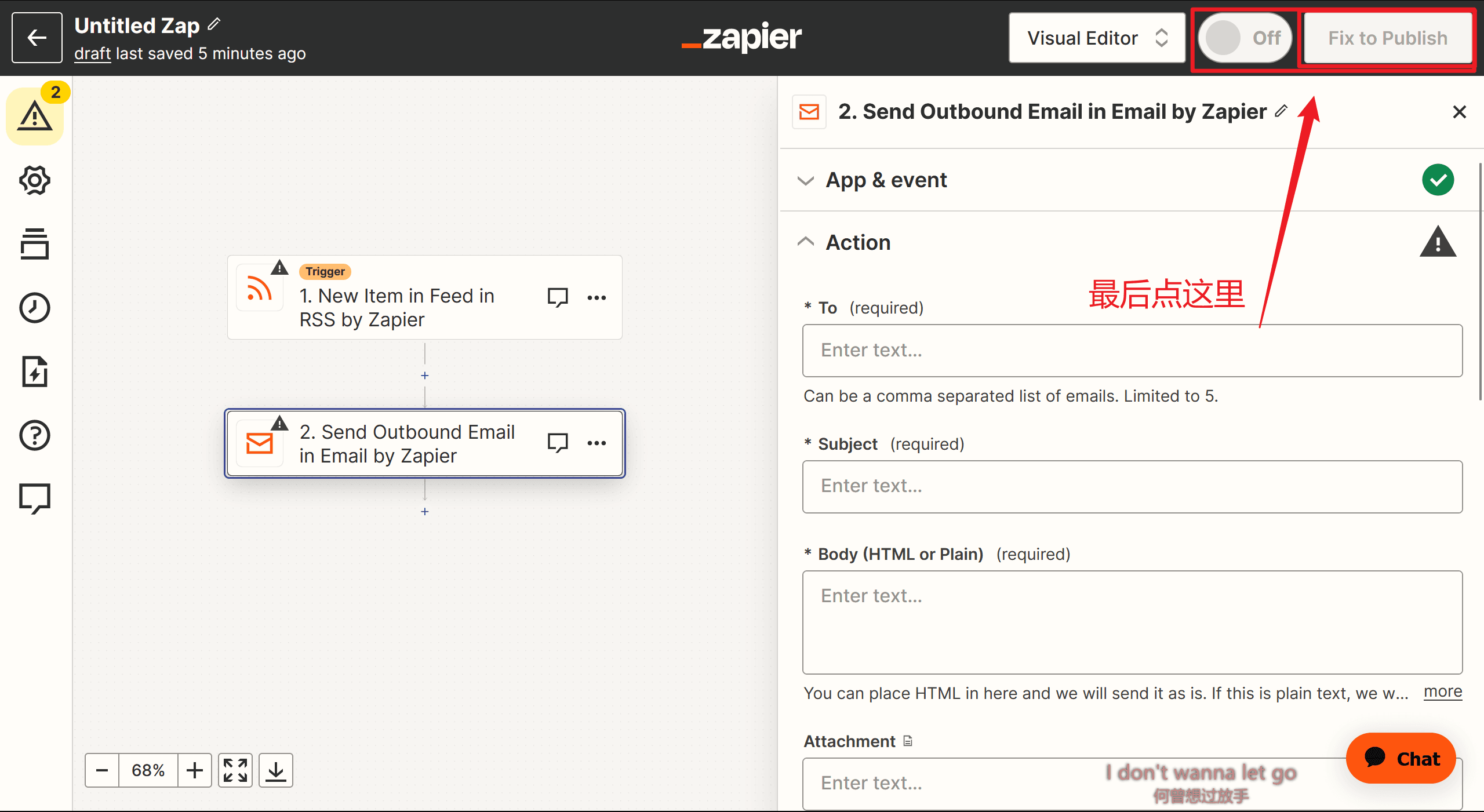
Task: Fit the canvas to view
Action: (x=235, y=770)
